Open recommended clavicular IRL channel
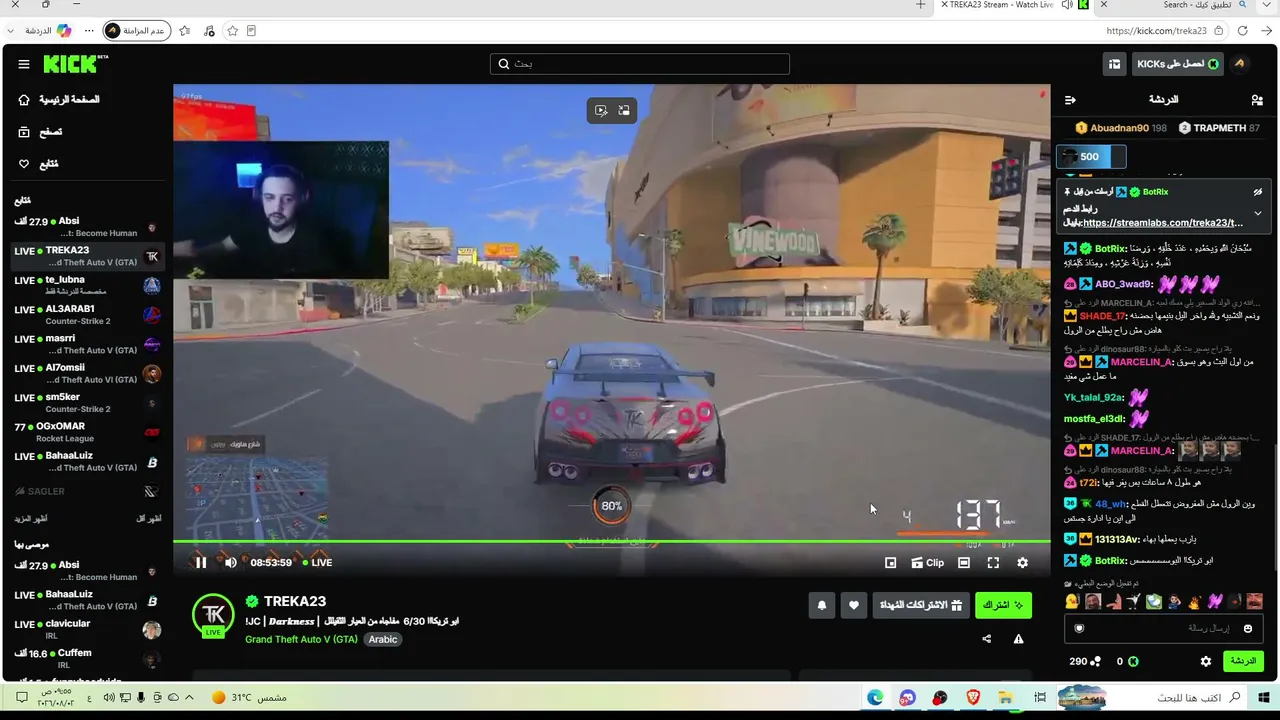1280x720 pixels. (x=87, y=630)
